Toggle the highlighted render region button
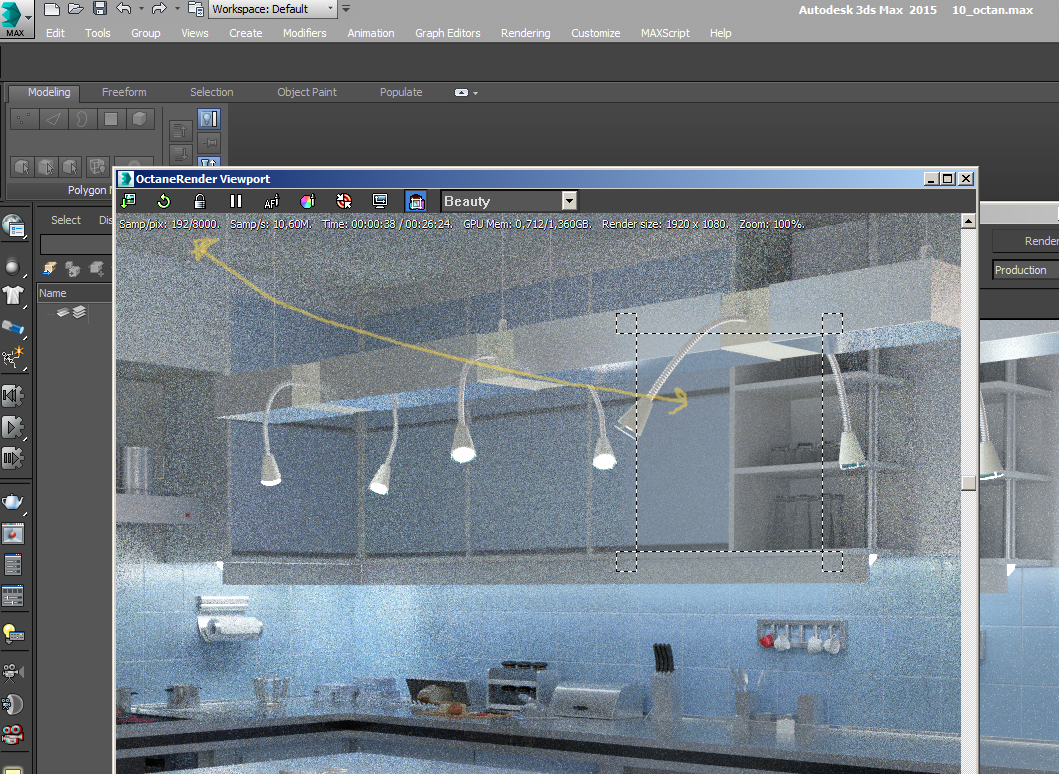Image resolution: width=1059 pixels, height=774 pixels. coord(416,201)
